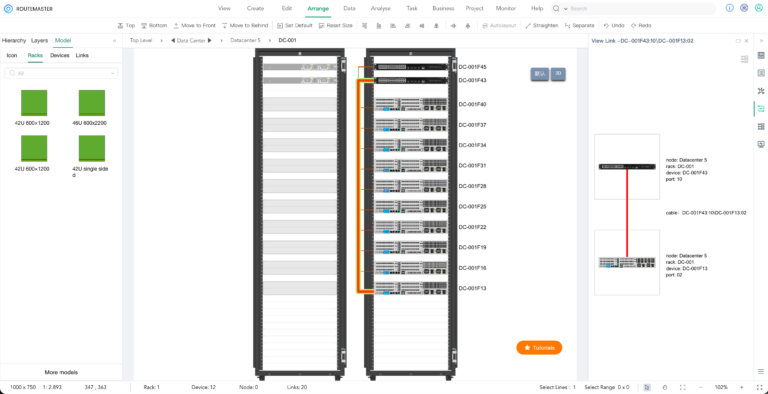Click Reset Size in toolbar

pyautogui.click(x=335, y=25)
